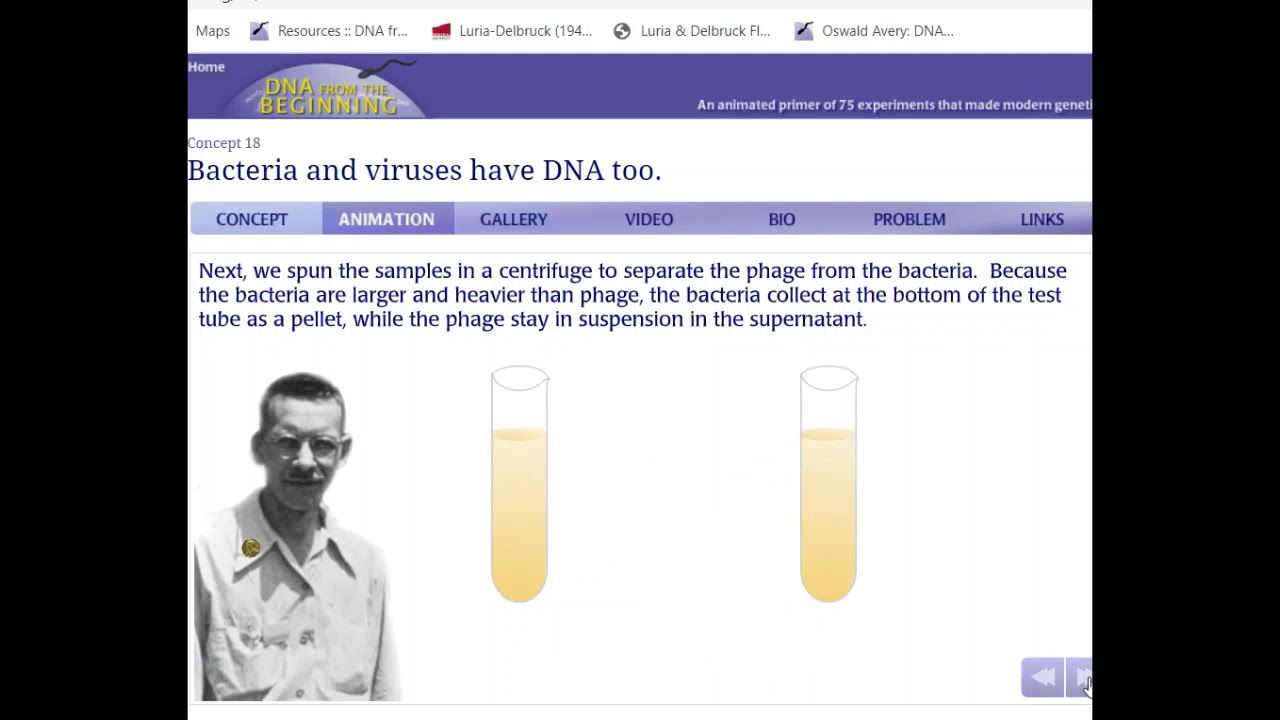Open the Maps bookmark
1280x720 pixels.
(x=212, y=31)
